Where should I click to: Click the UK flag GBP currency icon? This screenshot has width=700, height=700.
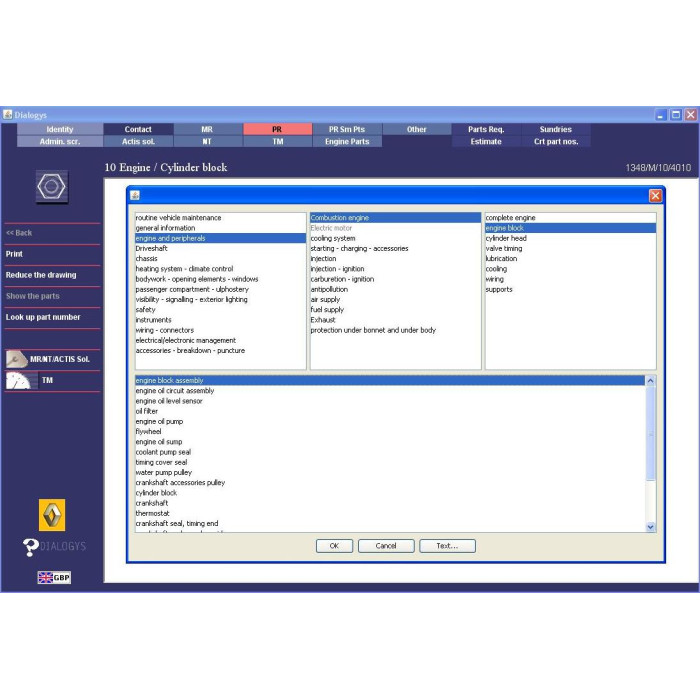(54, 577)
